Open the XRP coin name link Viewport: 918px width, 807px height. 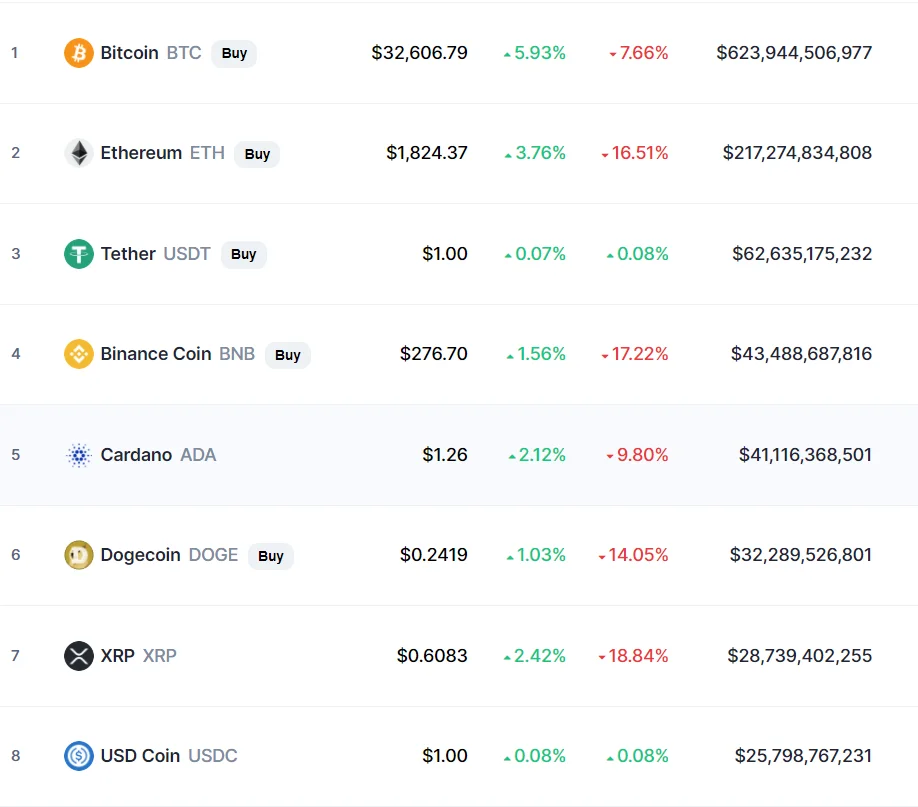(138, 655)
